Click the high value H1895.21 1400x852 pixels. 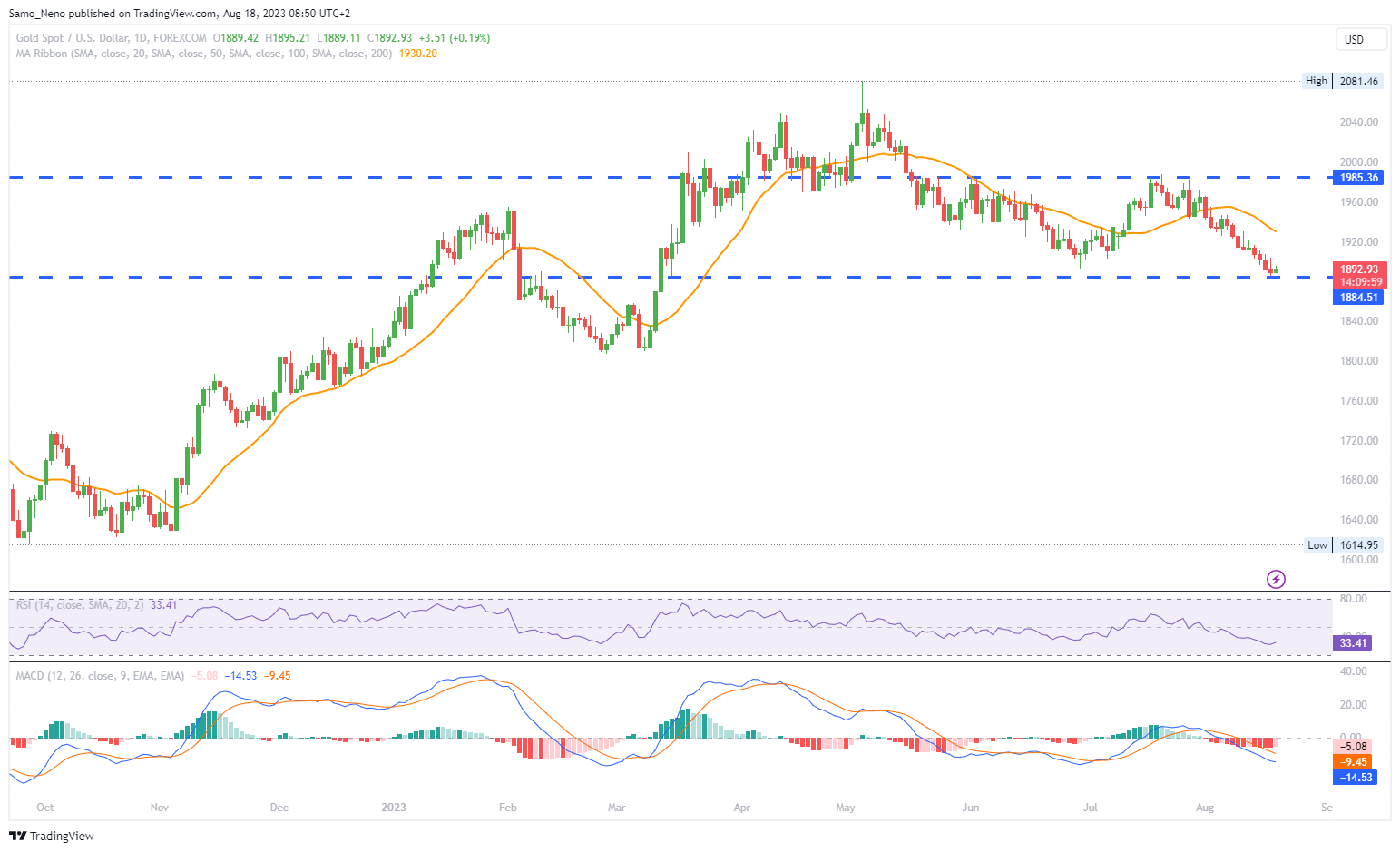288,38
